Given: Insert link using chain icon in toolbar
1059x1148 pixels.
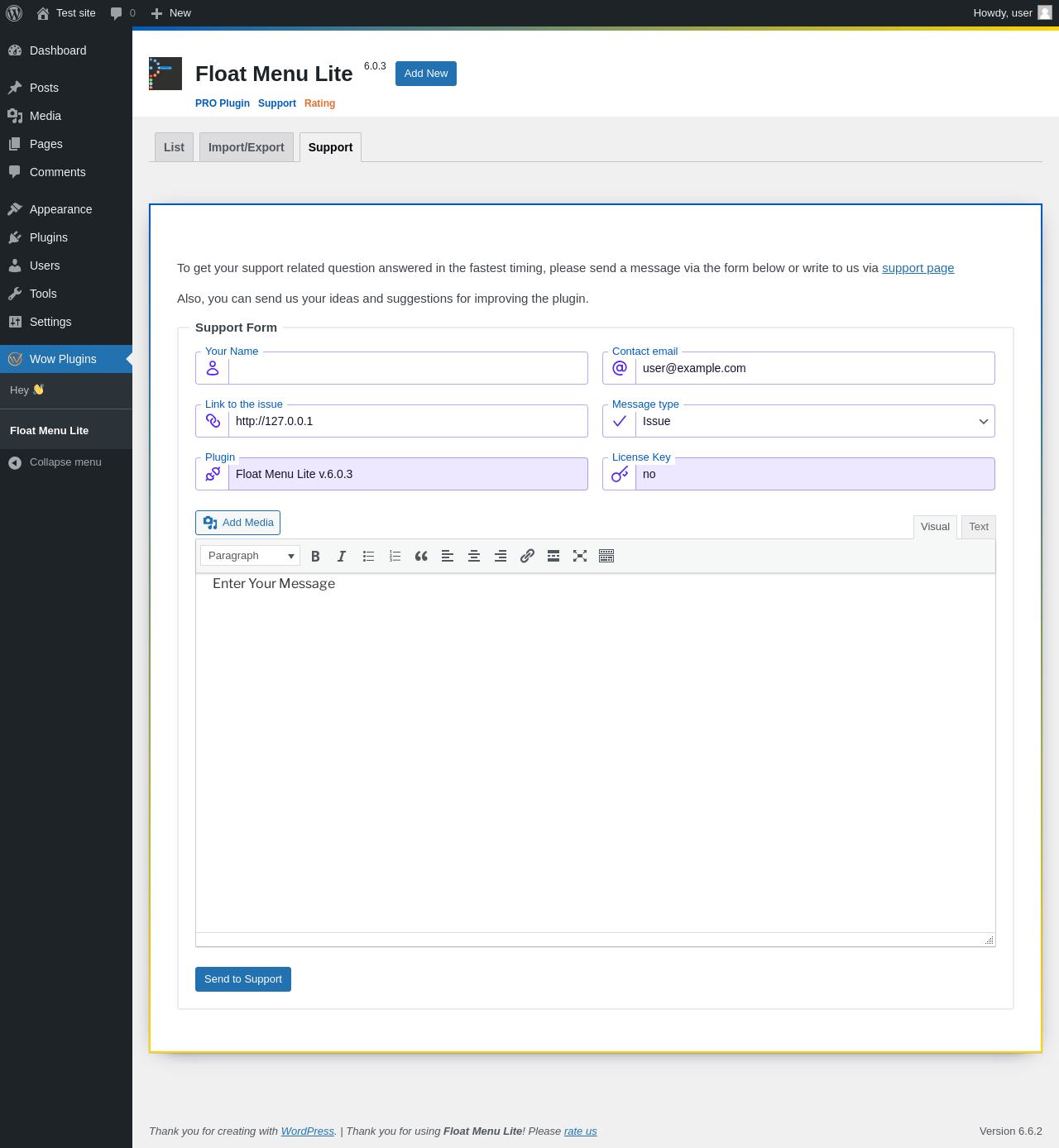Looking at the screenshot, I should click(527, 556).
